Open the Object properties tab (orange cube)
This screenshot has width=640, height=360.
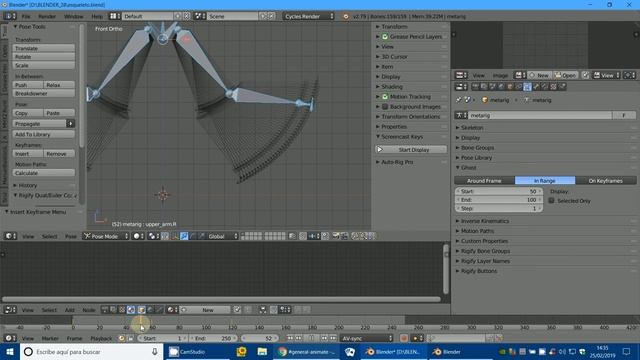click(510, 87)
